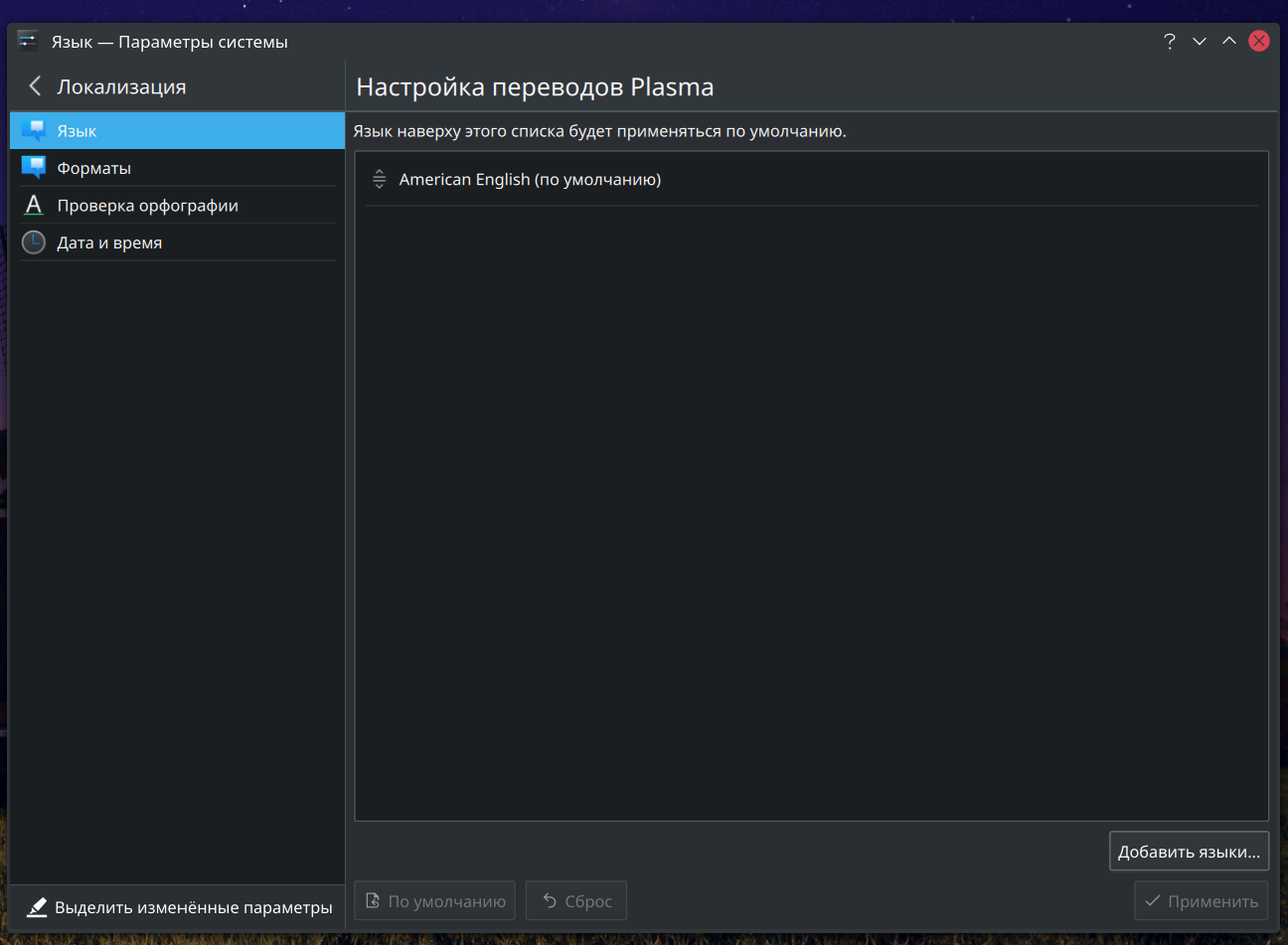The width and height of the screenshot is (1288, 945).
Task: Open Дата и время settings
Action: point(177,242)
